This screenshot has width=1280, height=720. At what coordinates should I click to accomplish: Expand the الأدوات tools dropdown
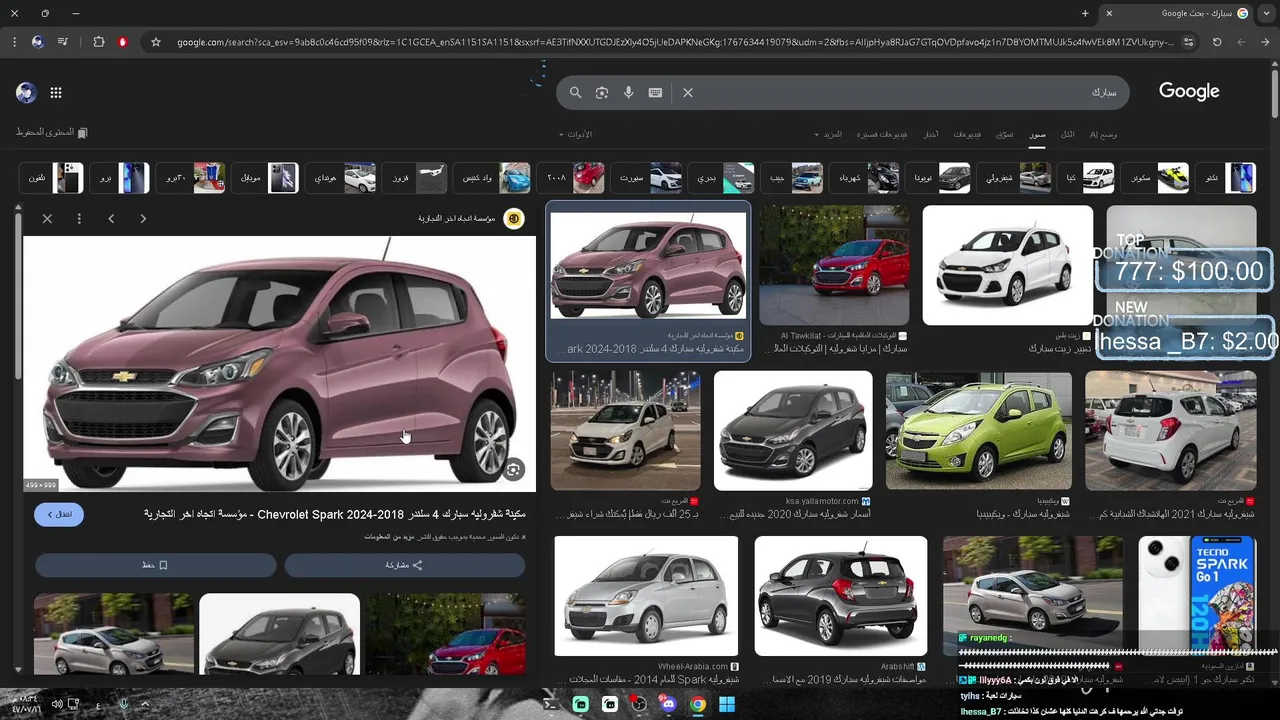tap(575, 134)
